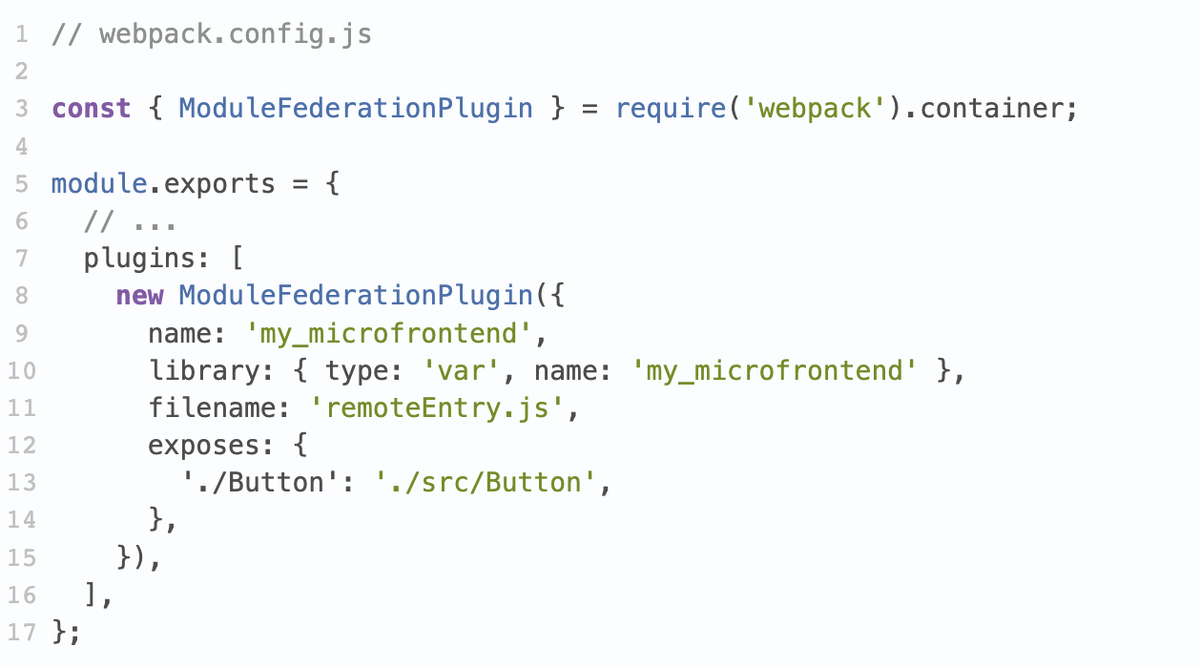Click line number 10 in the gutter
This screenshot has width=1200, height=668.
(20, 371)
